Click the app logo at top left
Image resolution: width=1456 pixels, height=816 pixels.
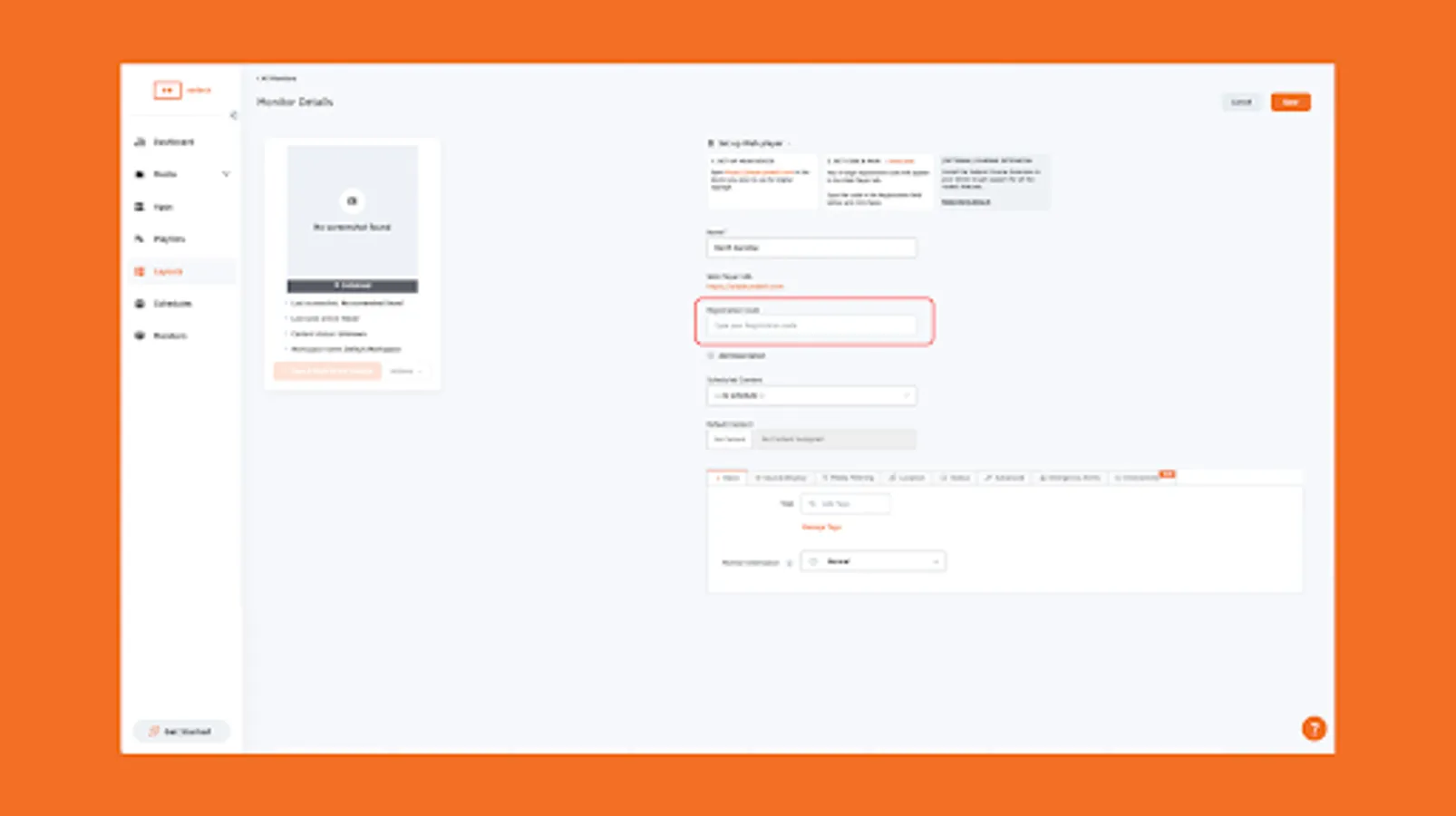tap(181, 90)
